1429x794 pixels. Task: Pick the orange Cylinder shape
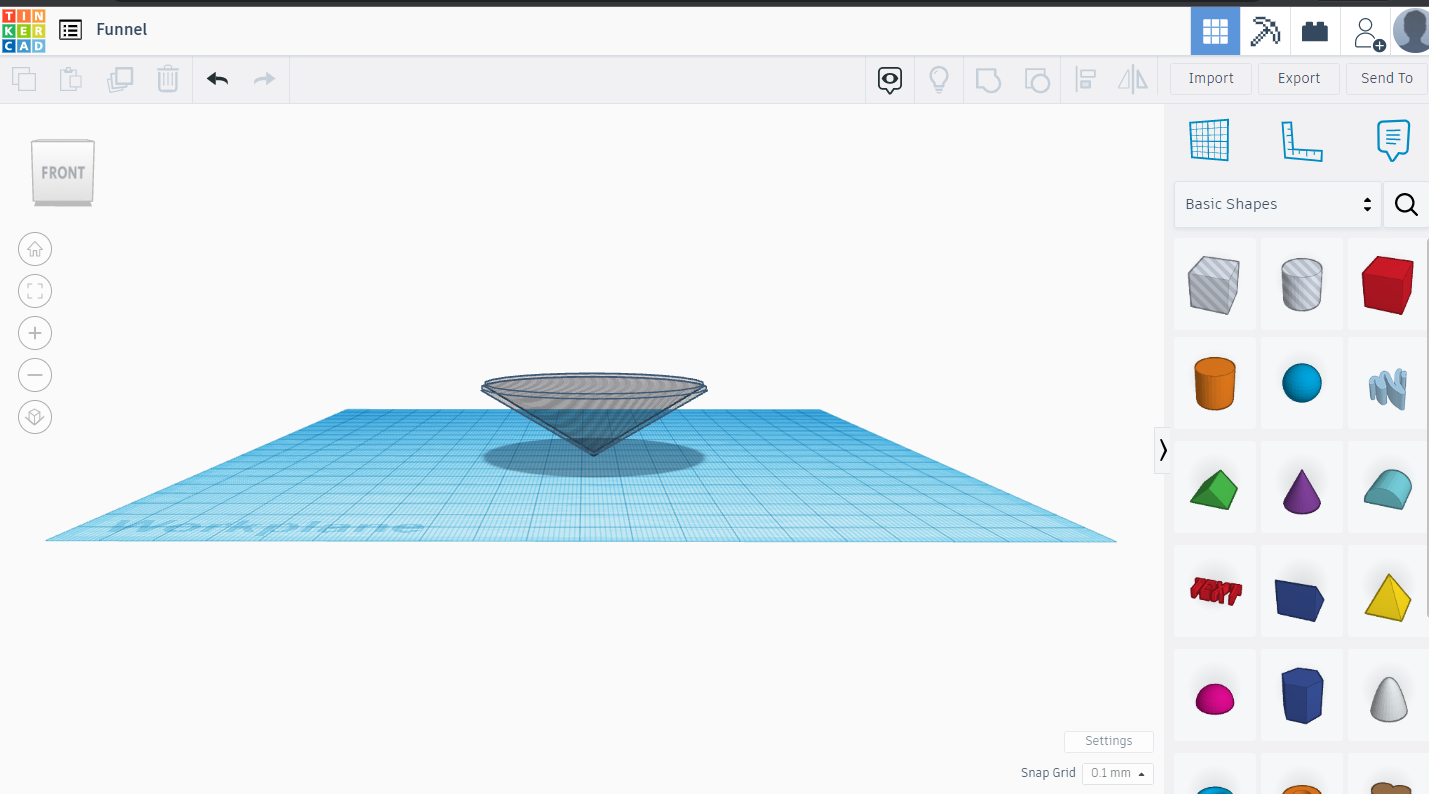[1214, 383]
